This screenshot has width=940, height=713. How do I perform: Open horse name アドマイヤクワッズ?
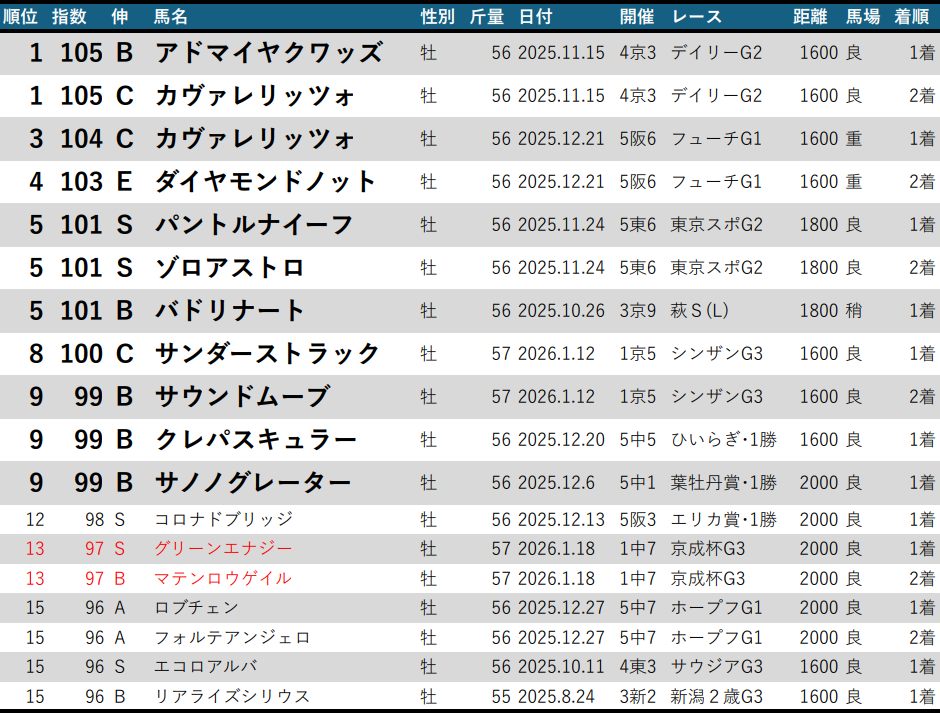click(268, 53)
